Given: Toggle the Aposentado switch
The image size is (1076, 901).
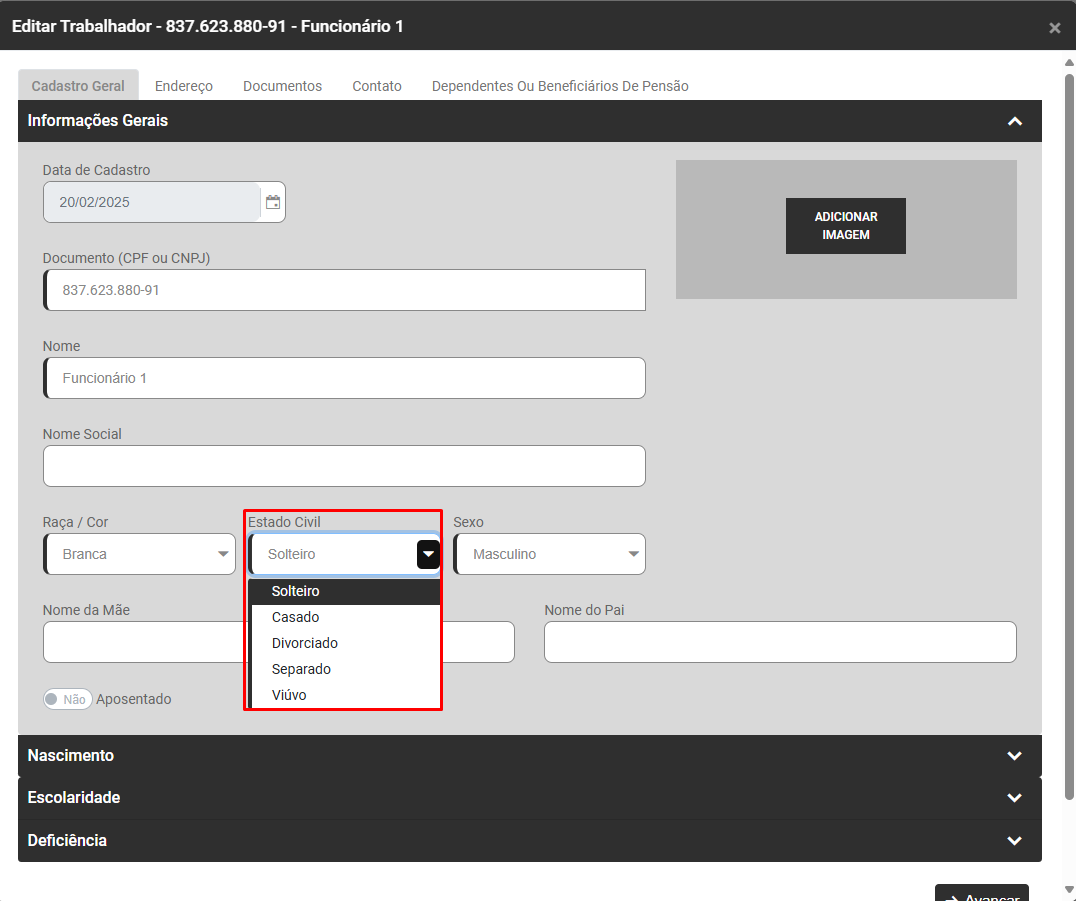Looking at the screenshot, I should (68, 699).
